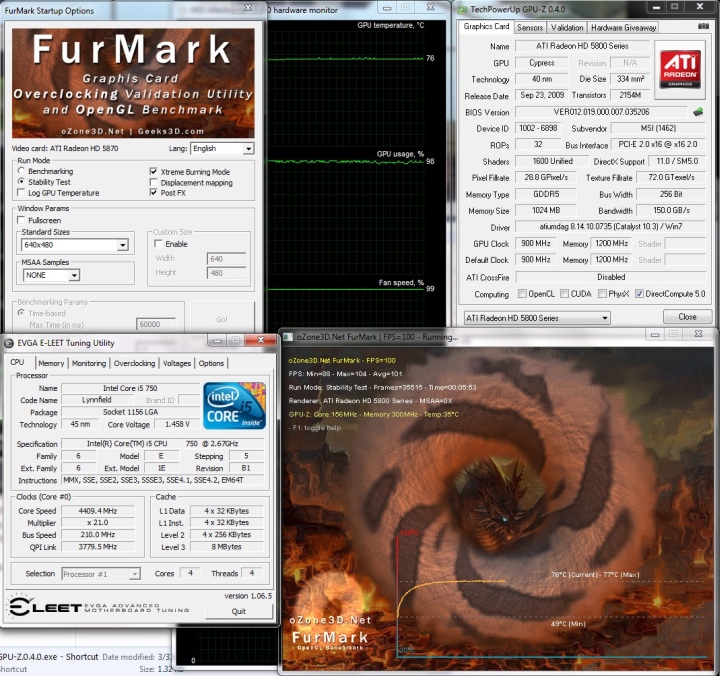Screen dimensions: 720x676
Task: Select the Graphics Card tab
Action: pyautogui.click(x=486, y=27)
